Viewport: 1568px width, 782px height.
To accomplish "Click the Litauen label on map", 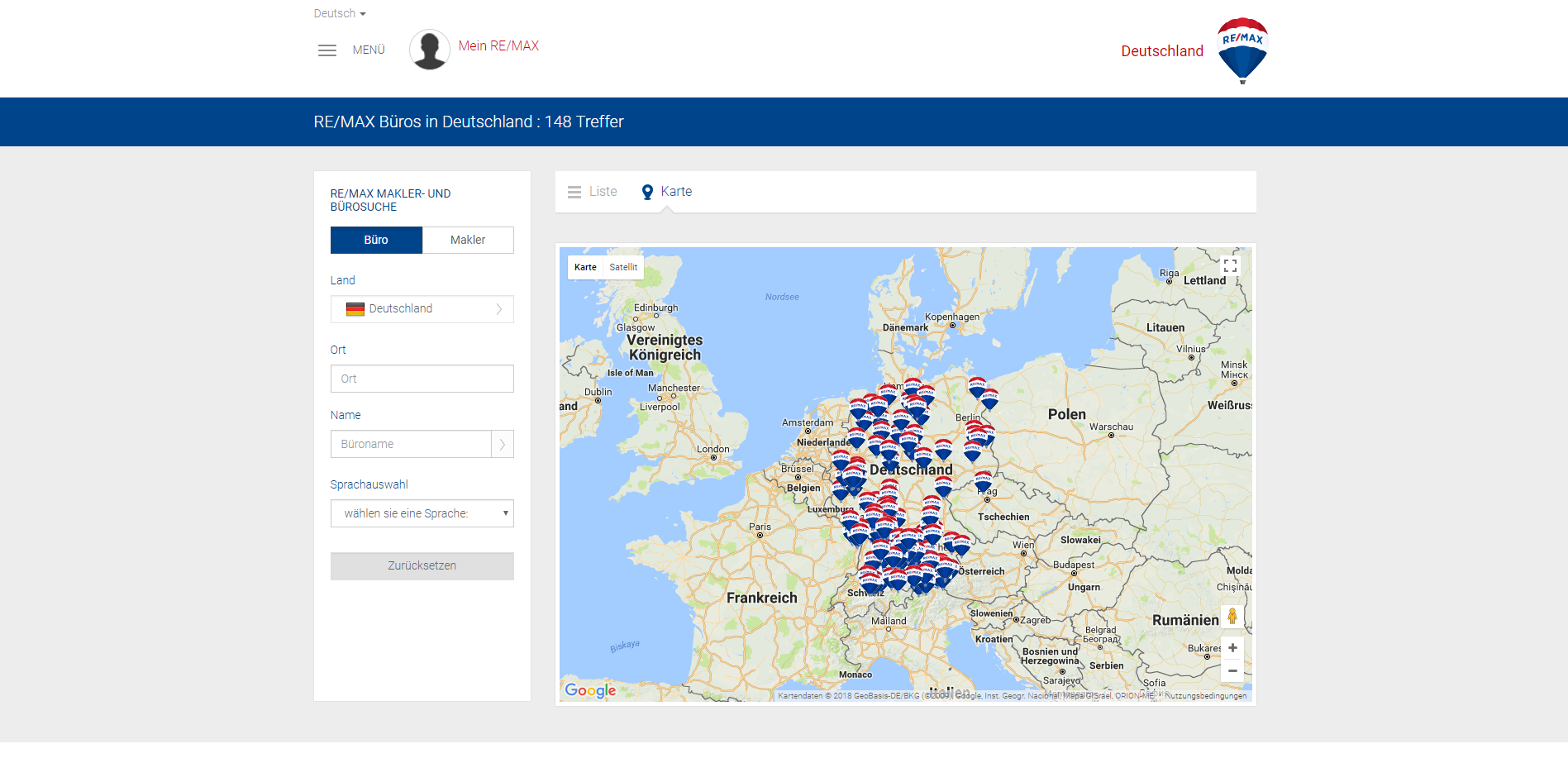I will point(1165,327).
